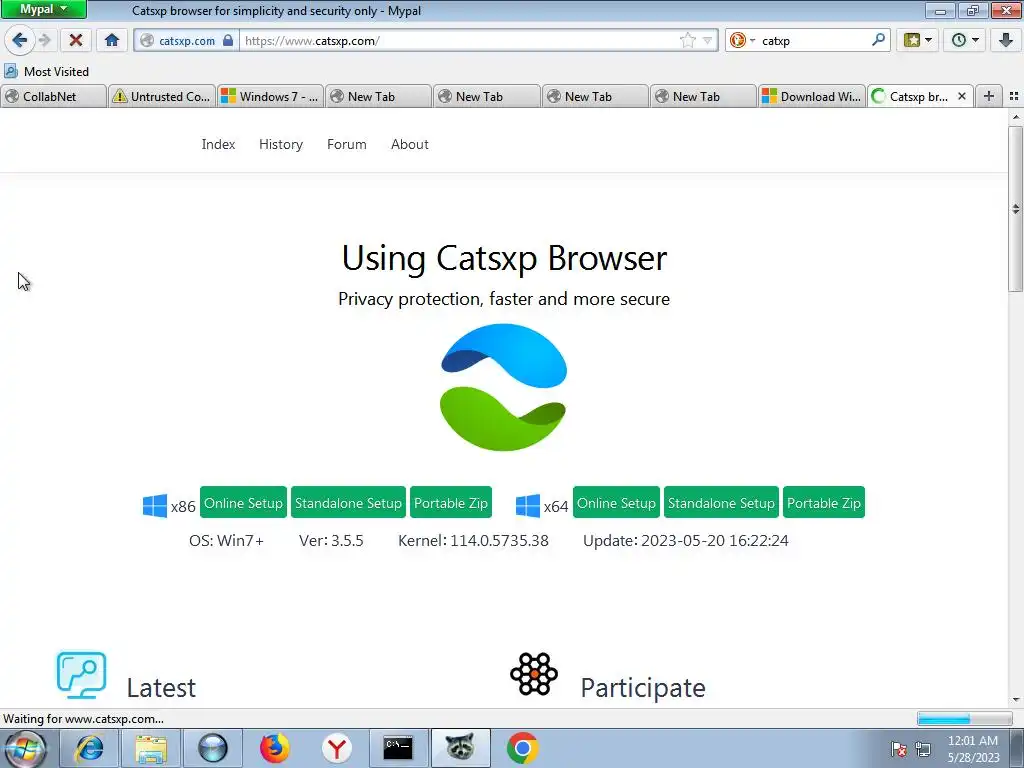Image resolution: width=1024 pixels, height=768 pixels.
Task: Open the URL history dropdown arrow
Action: [707, 40]
